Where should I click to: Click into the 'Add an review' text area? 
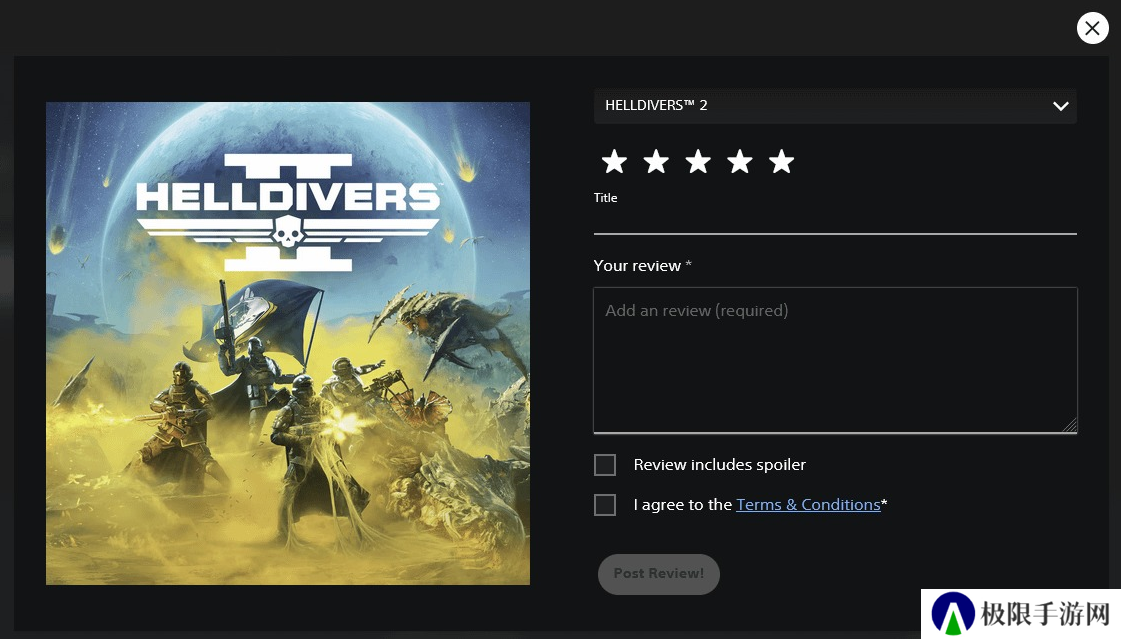(835, 360)
